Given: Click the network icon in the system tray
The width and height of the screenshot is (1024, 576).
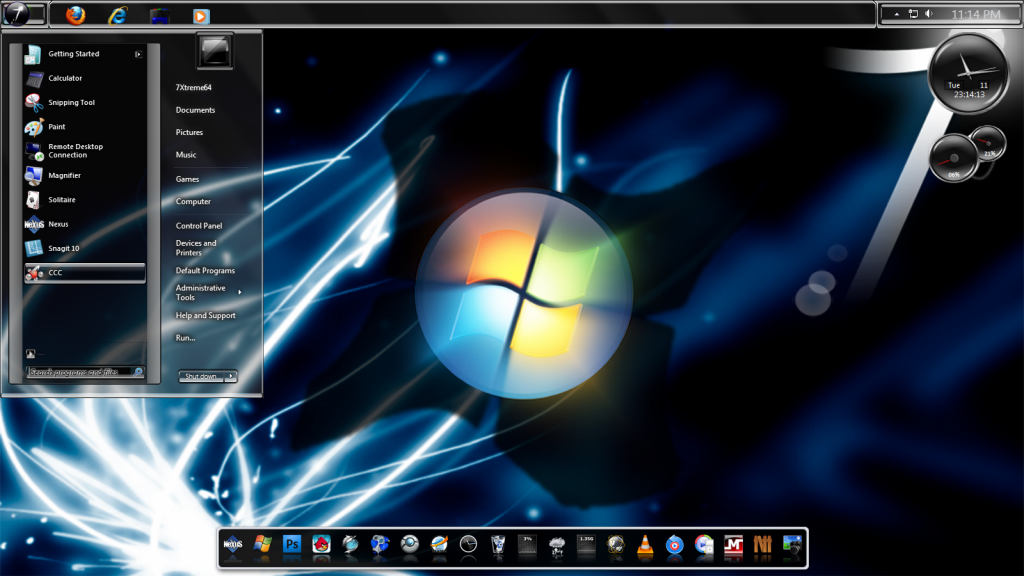Looking at the screenshot, I should 913,14.
